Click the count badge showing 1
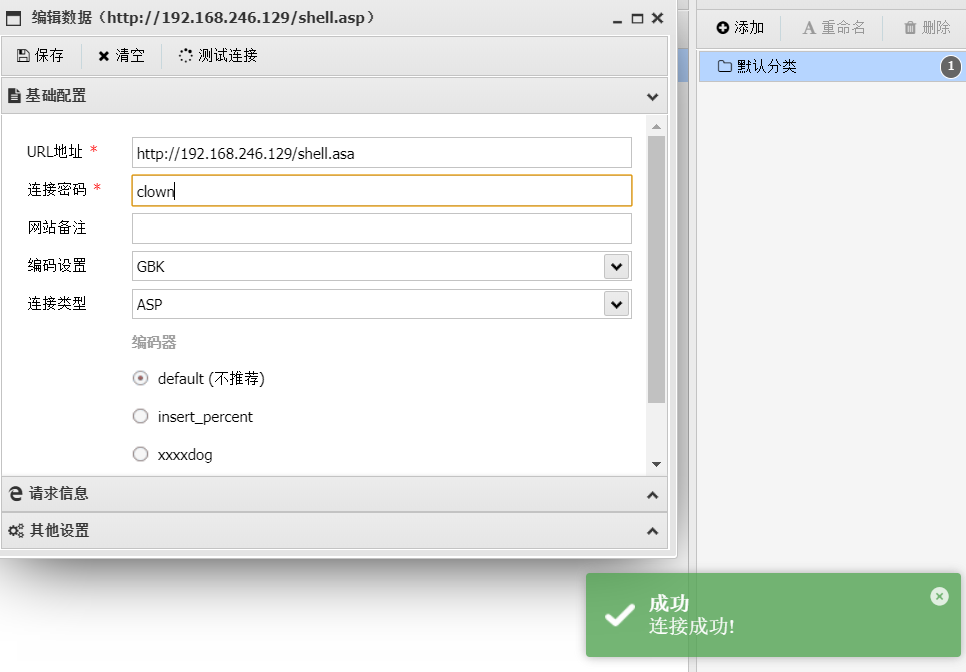Screen dimensions: 966x672 (951, 67)
